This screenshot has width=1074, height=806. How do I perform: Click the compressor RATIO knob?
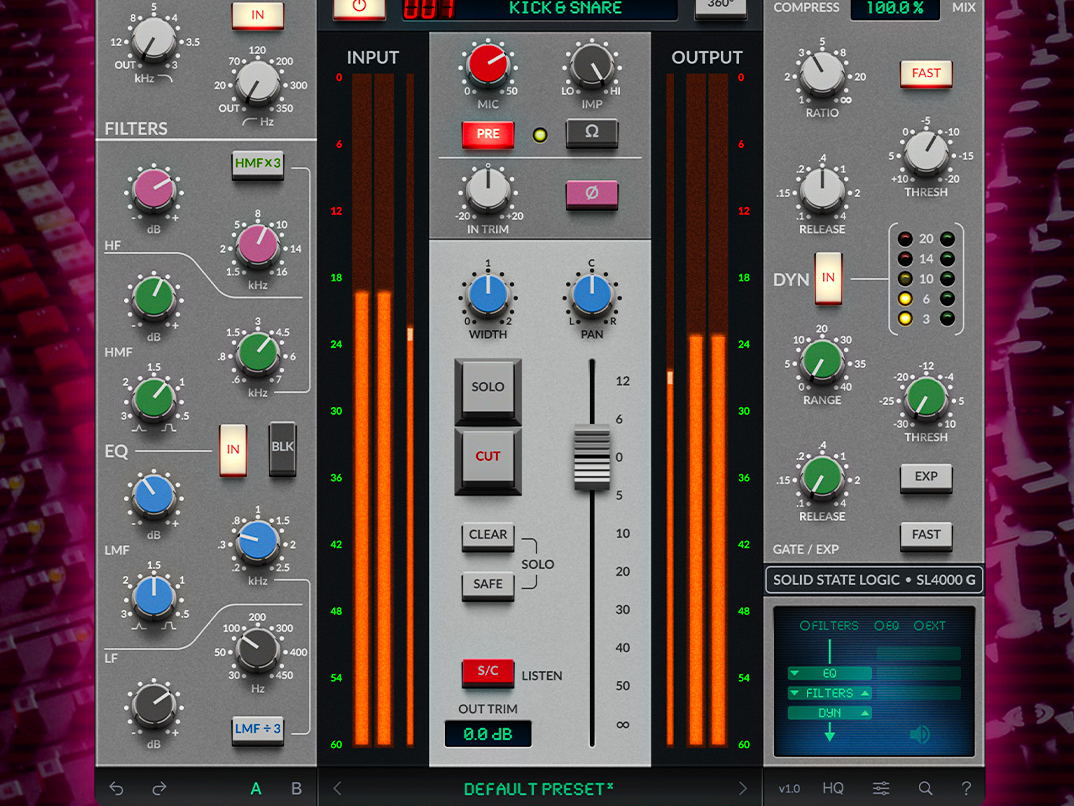click(822, 74)
